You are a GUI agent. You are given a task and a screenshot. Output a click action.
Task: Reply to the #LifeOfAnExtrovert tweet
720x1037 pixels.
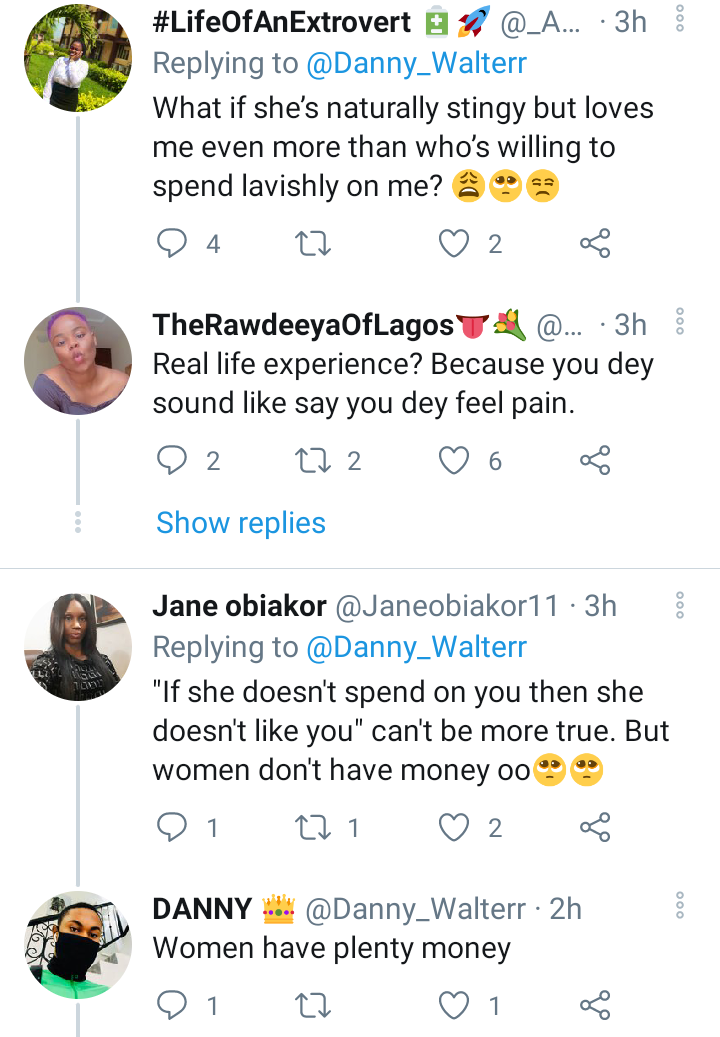pos(172,243)
